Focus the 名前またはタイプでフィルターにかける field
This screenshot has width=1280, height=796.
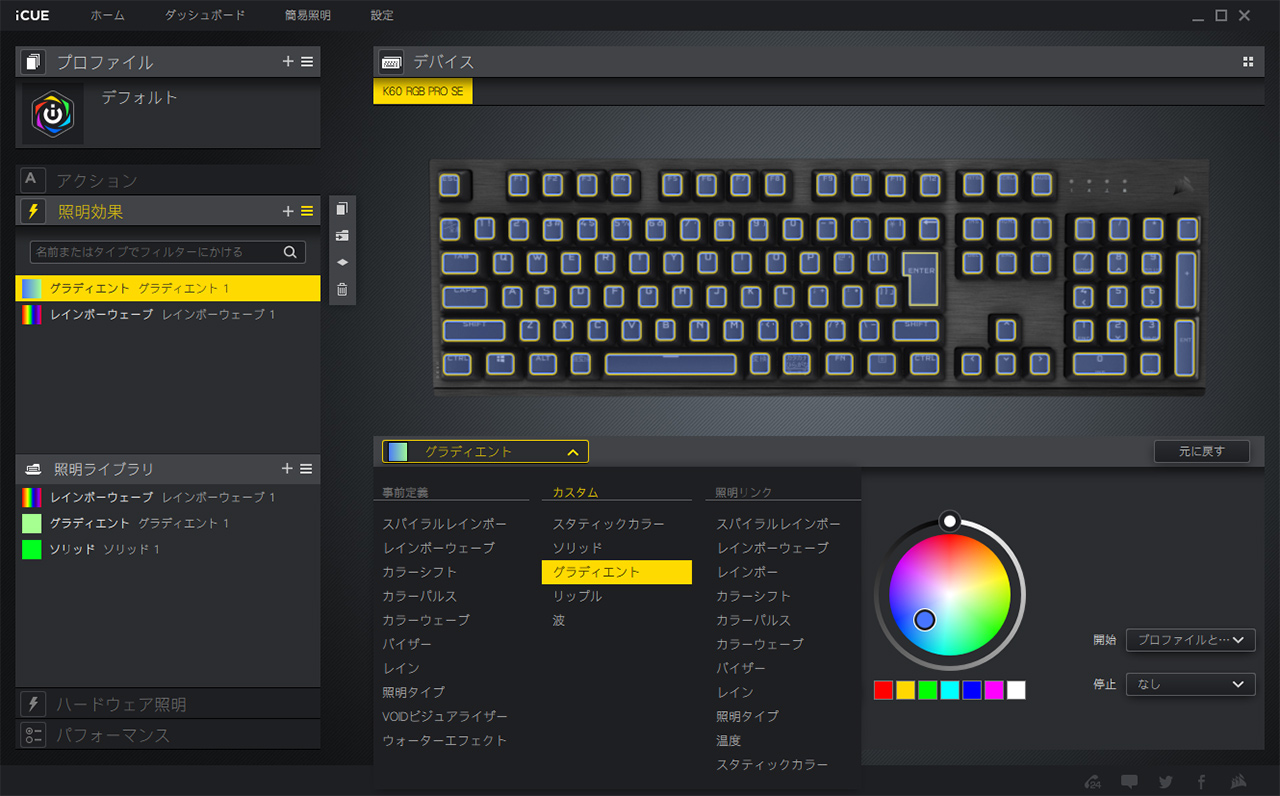click(168, 252)
